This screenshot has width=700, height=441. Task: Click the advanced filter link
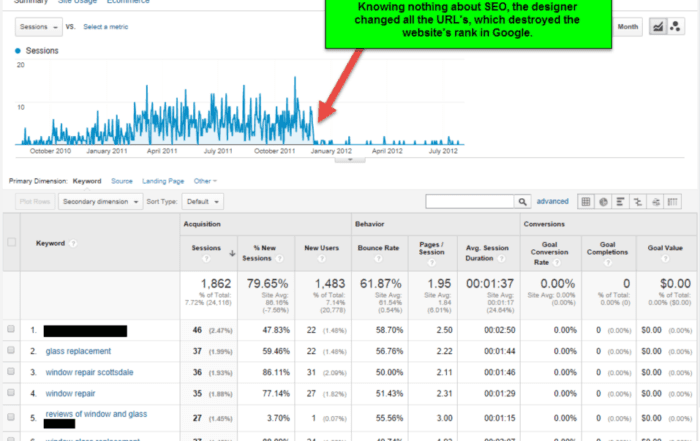(x=552, y=201)
